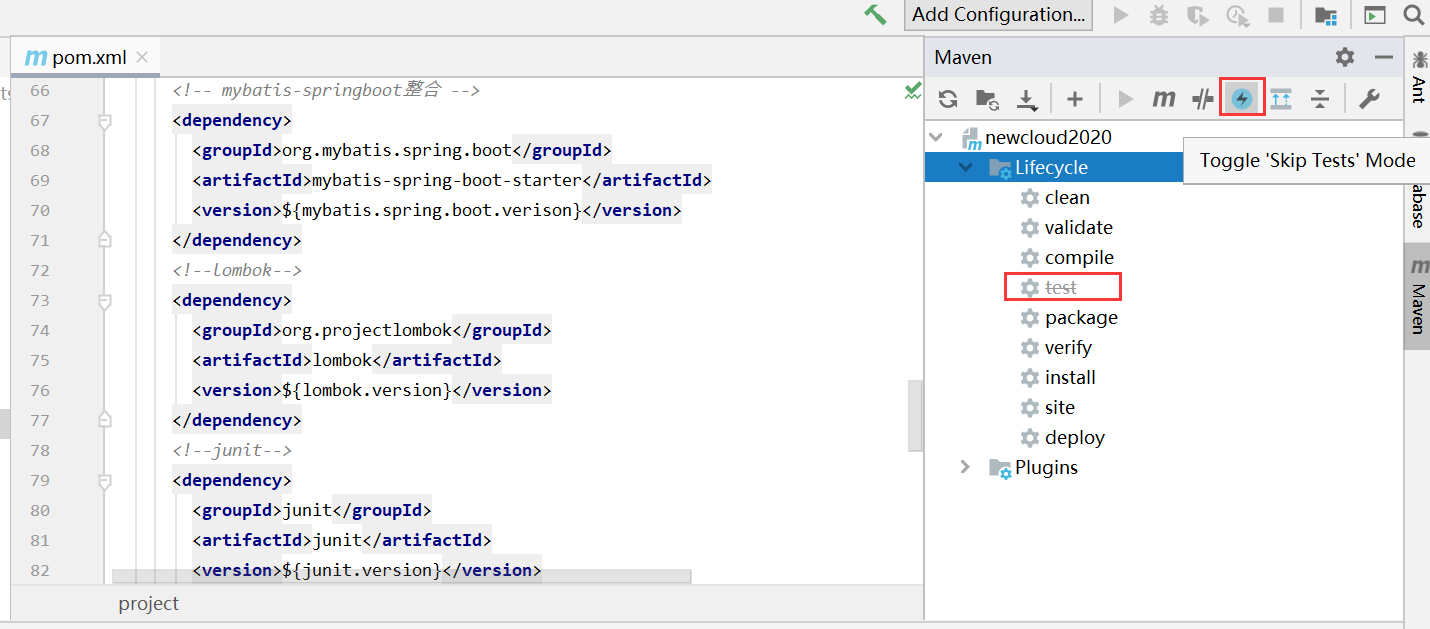Click the editor vertical scrollbar thumb
Screen dimensions: 1430x629
tap(915, 415)
